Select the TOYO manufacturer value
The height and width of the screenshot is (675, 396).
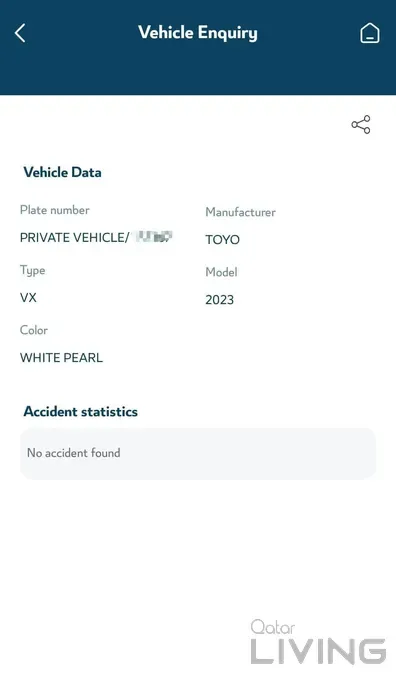pyautogui.click(x=223, y=239)
